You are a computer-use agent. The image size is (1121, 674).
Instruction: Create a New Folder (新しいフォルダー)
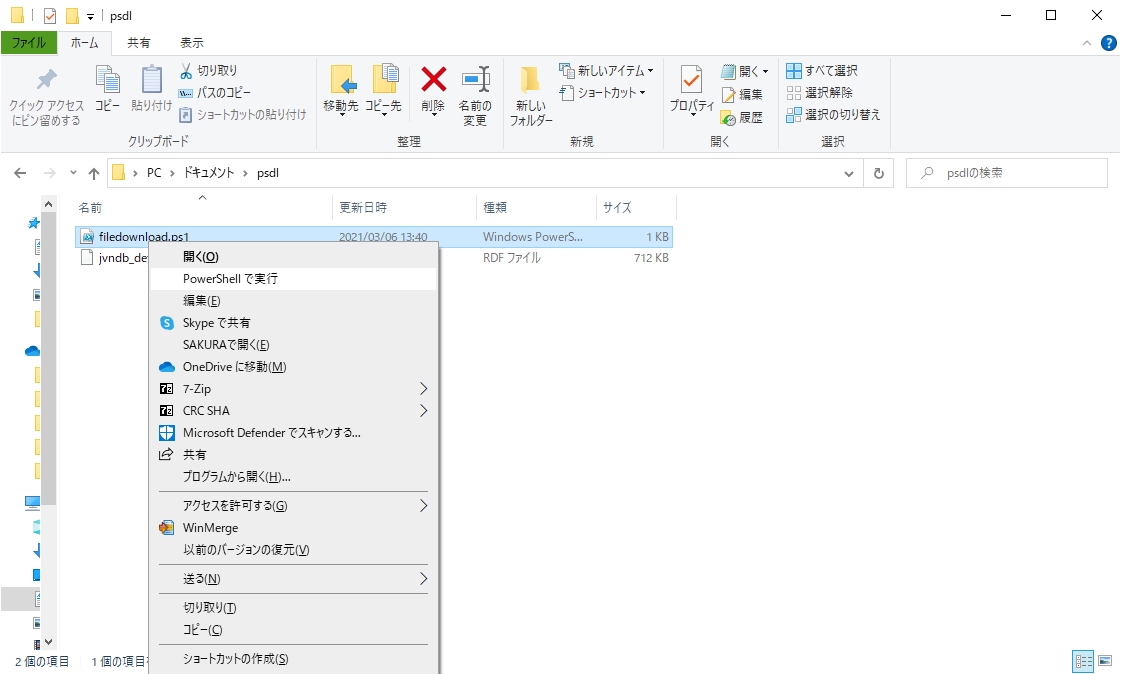530,96
